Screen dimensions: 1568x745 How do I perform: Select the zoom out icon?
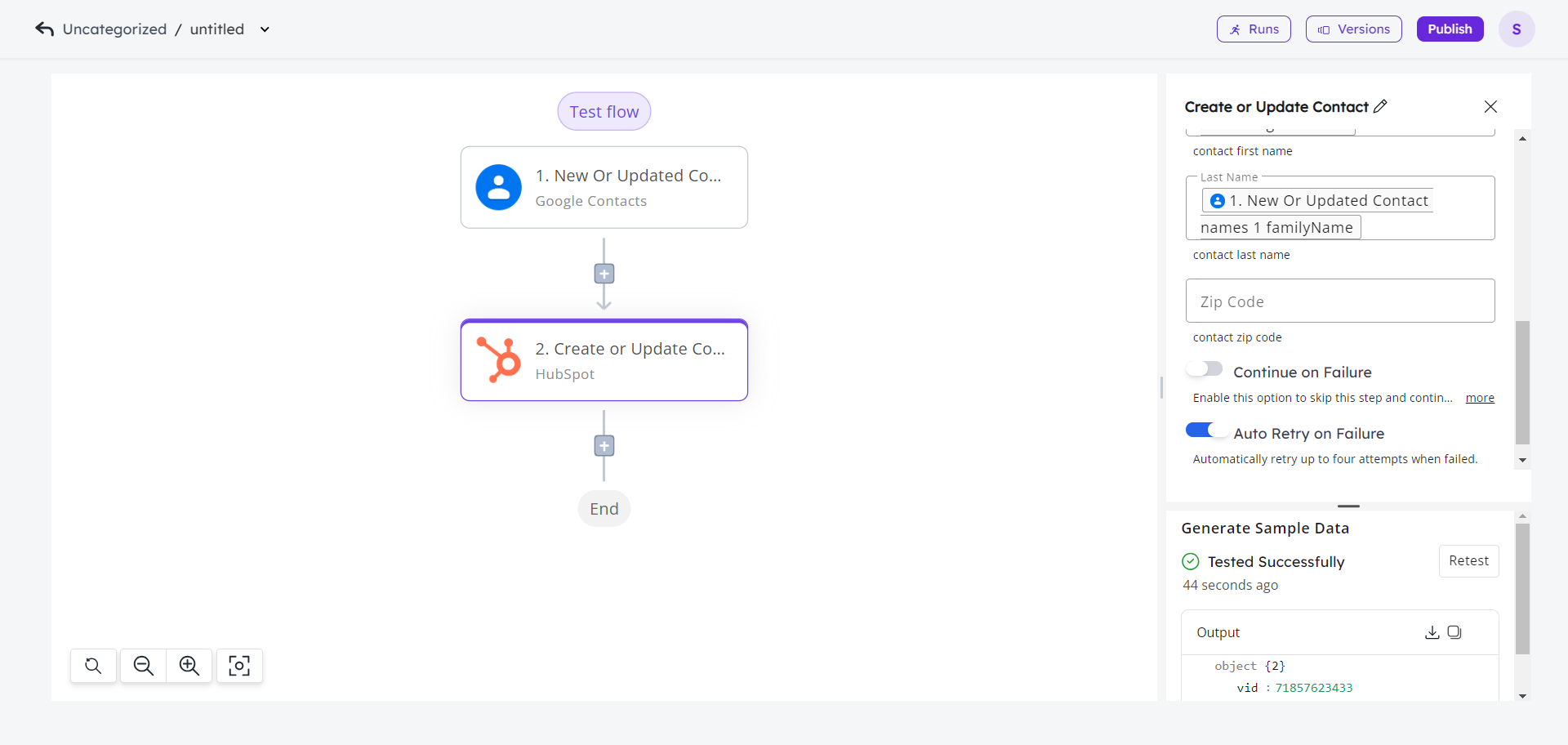coord(142,666)
